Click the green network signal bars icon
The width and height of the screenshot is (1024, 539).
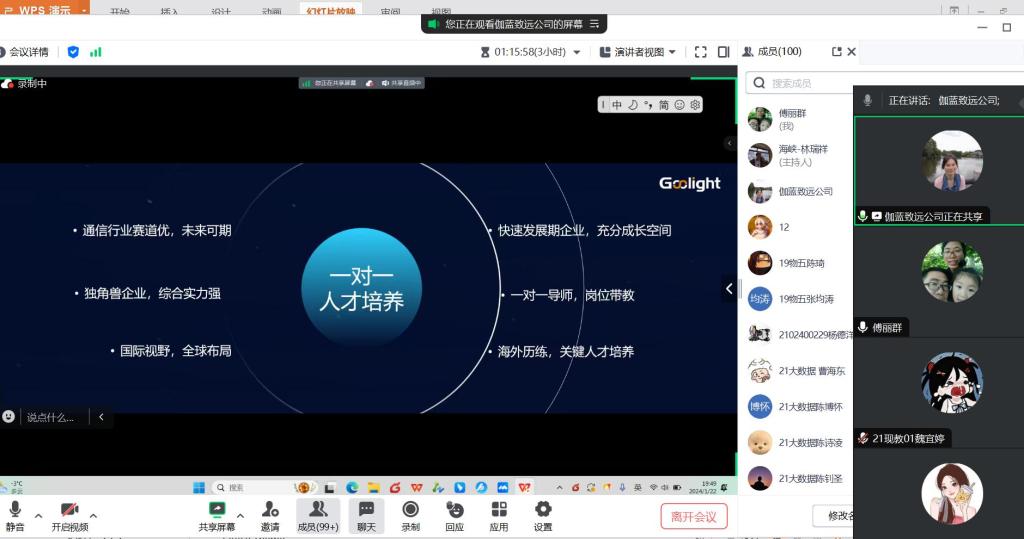(x=96, y=52)
